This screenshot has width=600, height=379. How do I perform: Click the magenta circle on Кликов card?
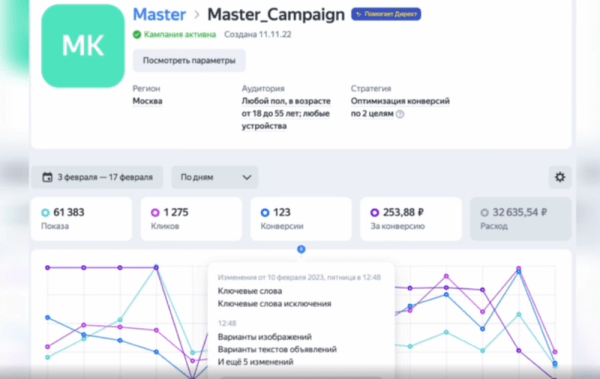[x=155, y=212]
